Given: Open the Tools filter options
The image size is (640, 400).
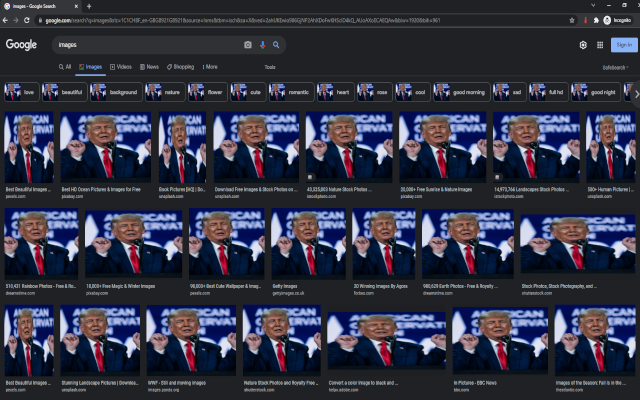Looking at the screenshot, I should coord(270,67).
